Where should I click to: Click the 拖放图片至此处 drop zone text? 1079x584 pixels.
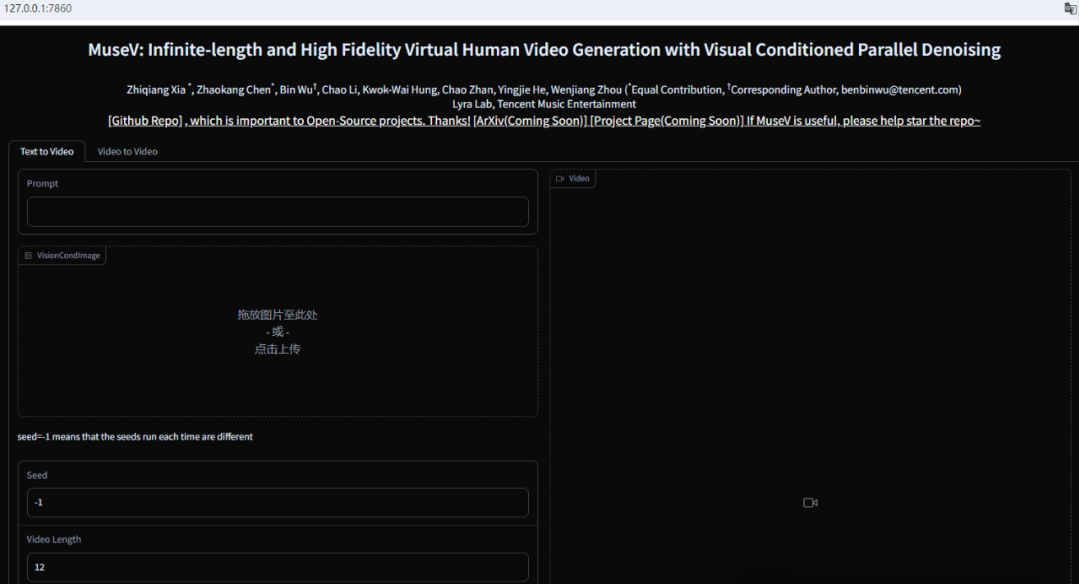[277, 315]
